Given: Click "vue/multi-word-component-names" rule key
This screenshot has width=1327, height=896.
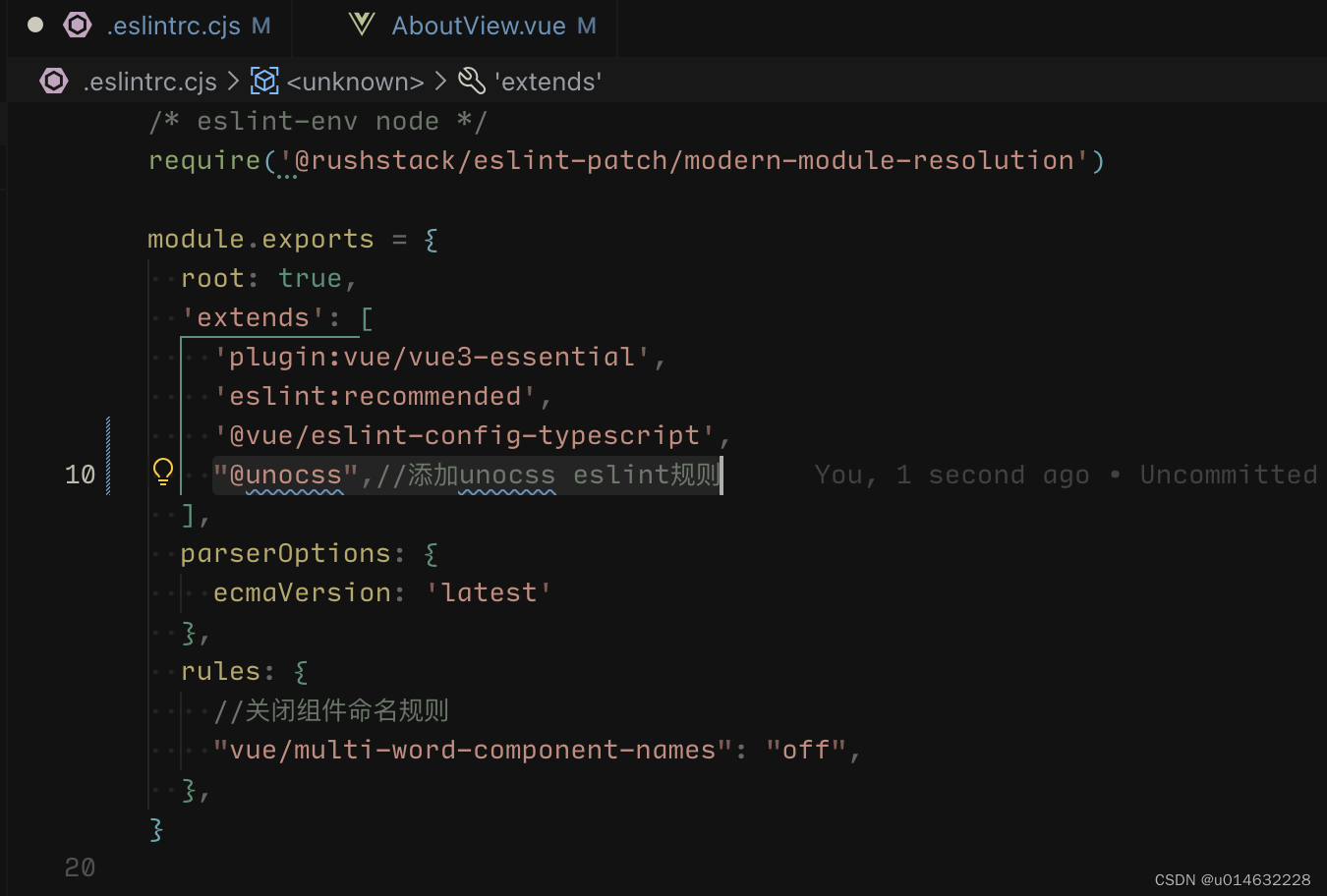Looking at the screenshot, I should tap(473, 750).
